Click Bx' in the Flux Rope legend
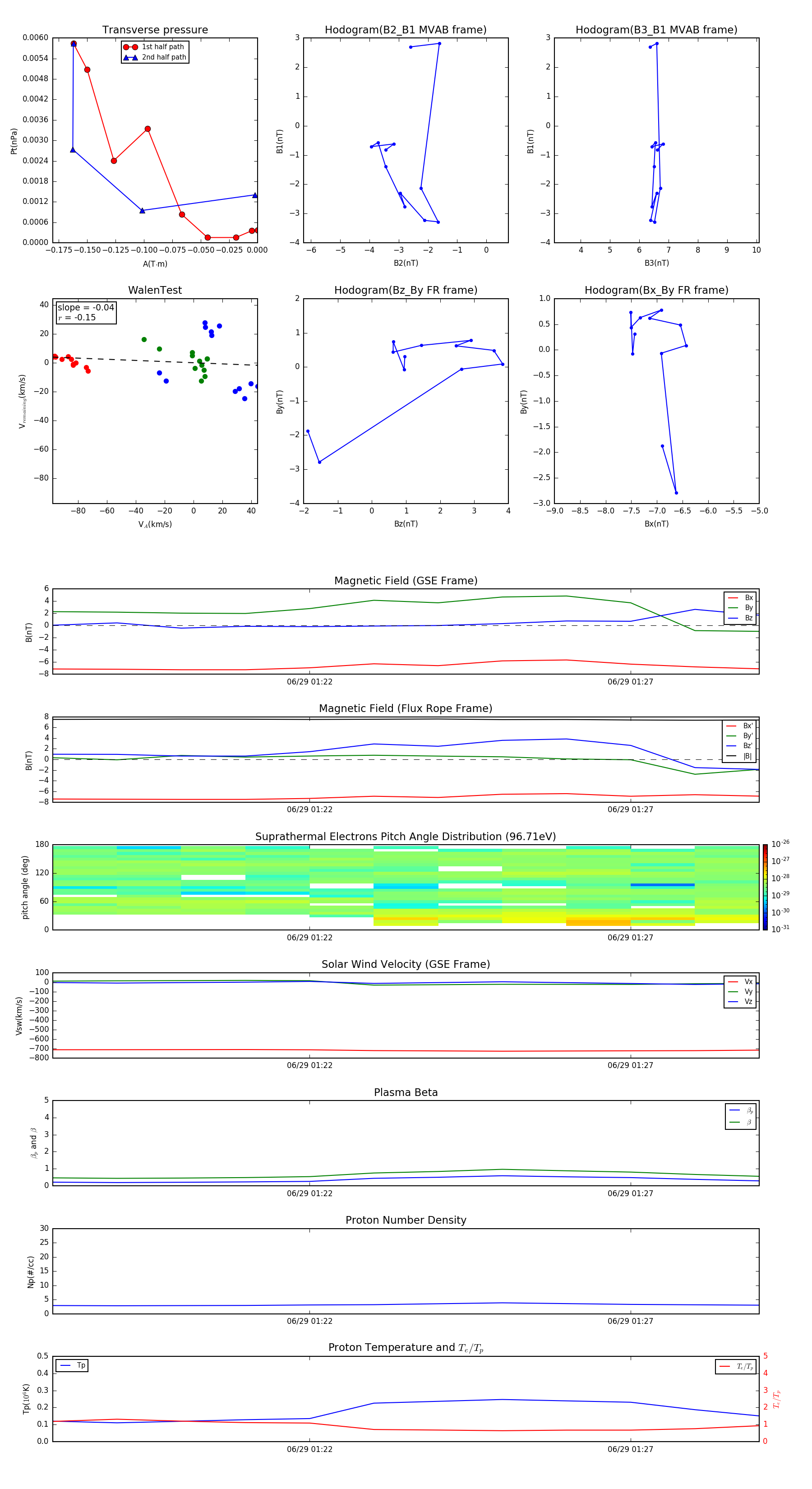Viewport: 812px width, 1489px height. pos(748,726)
